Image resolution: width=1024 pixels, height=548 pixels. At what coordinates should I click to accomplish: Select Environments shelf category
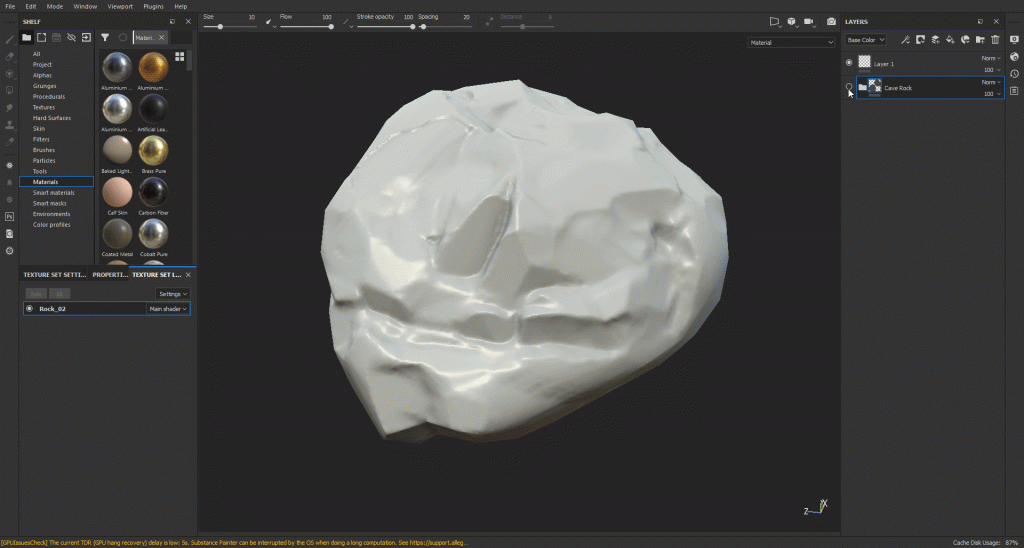tap(50, 214)
